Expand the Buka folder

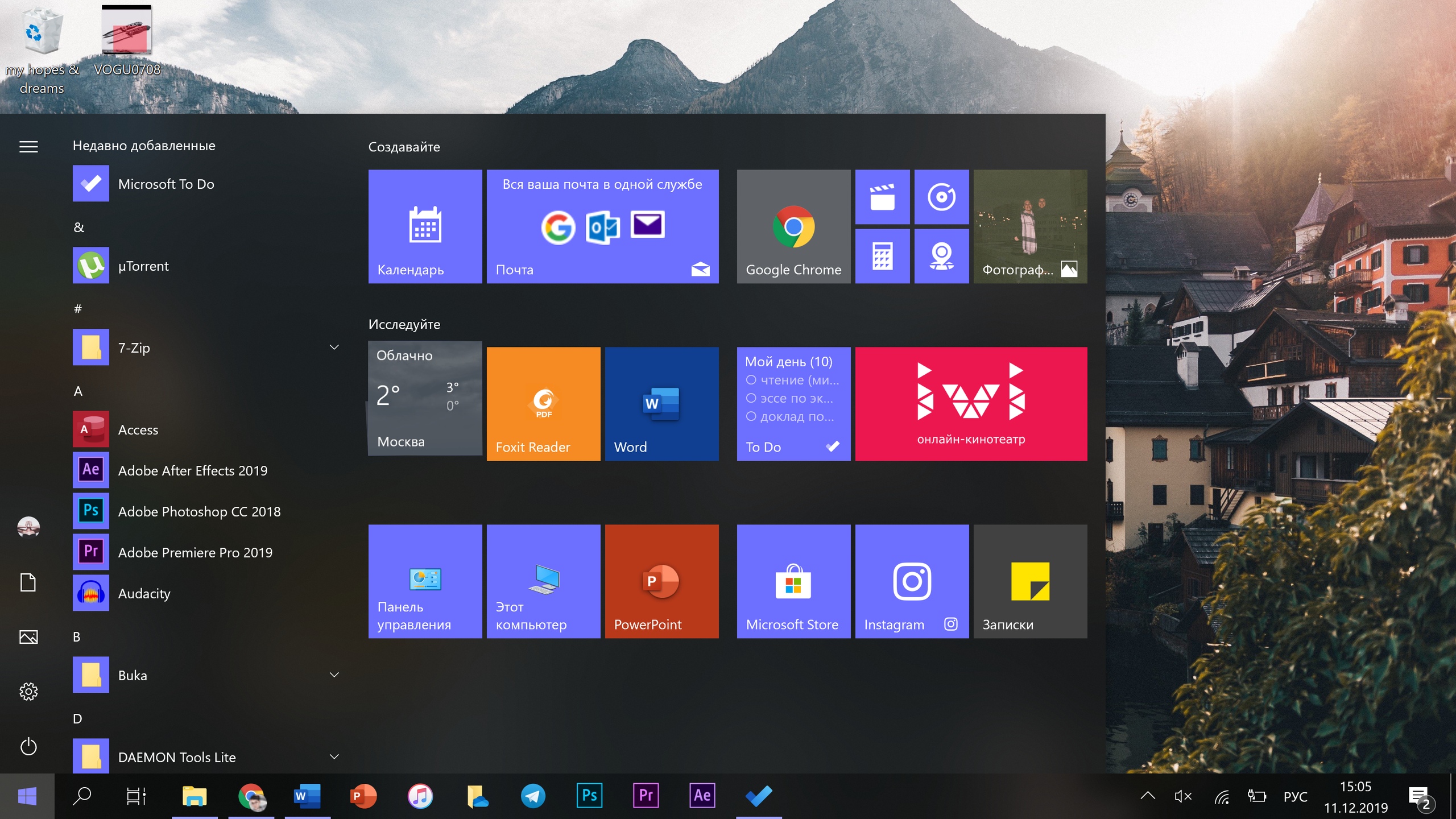pyautogui.click(x=208, y=675)
